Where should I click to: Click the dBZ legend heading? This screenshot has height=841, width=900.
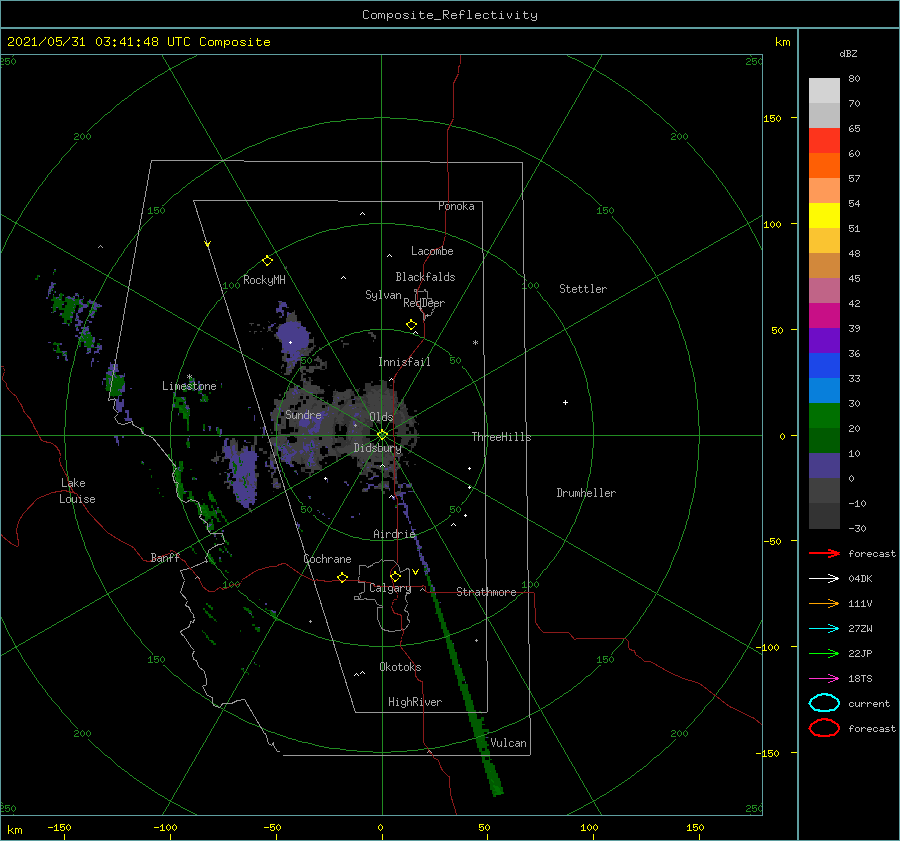[x=848, y=53]
